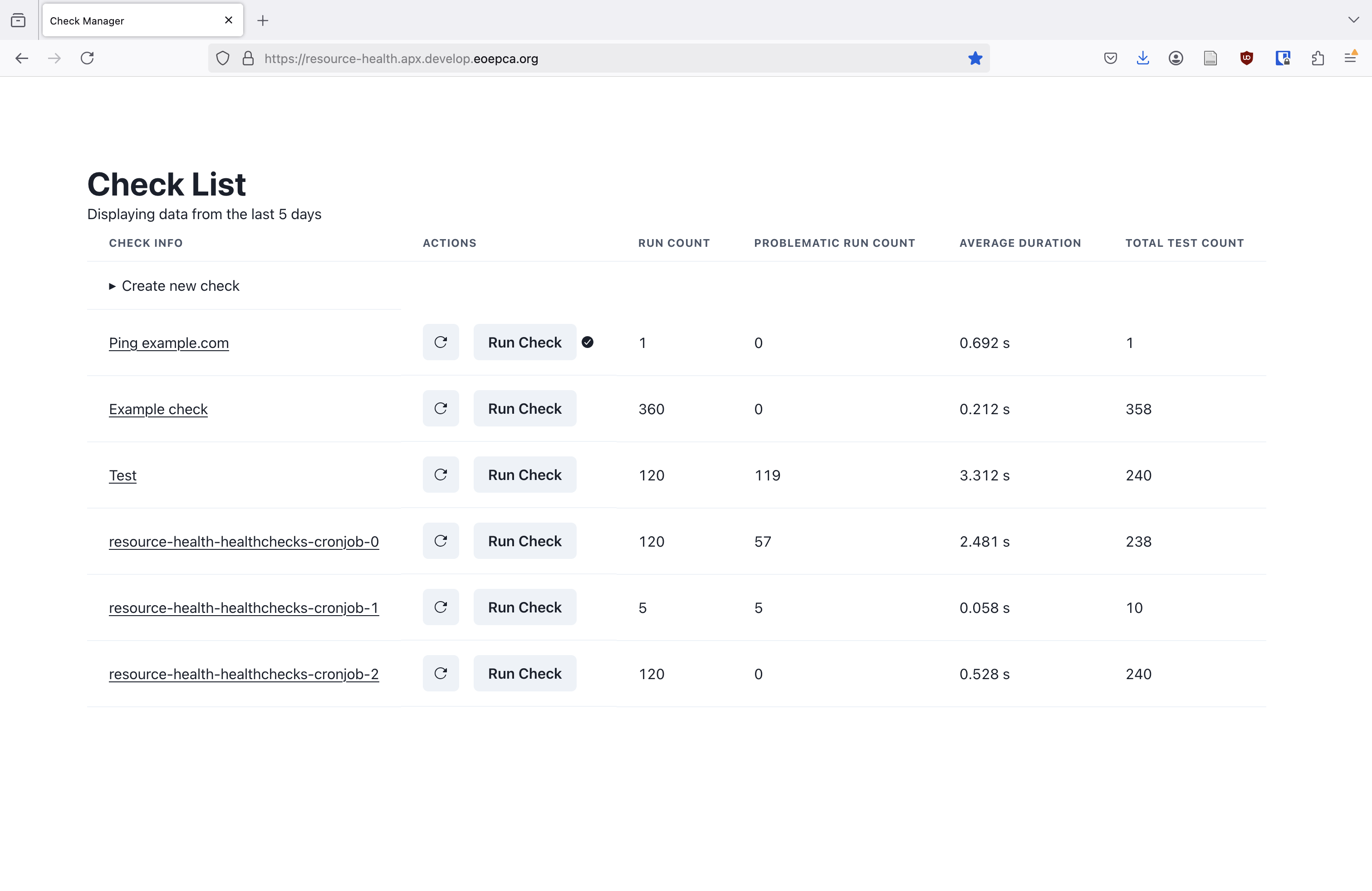Click the PROBLEMATIC RUN COUNT column header

point(834,243)
